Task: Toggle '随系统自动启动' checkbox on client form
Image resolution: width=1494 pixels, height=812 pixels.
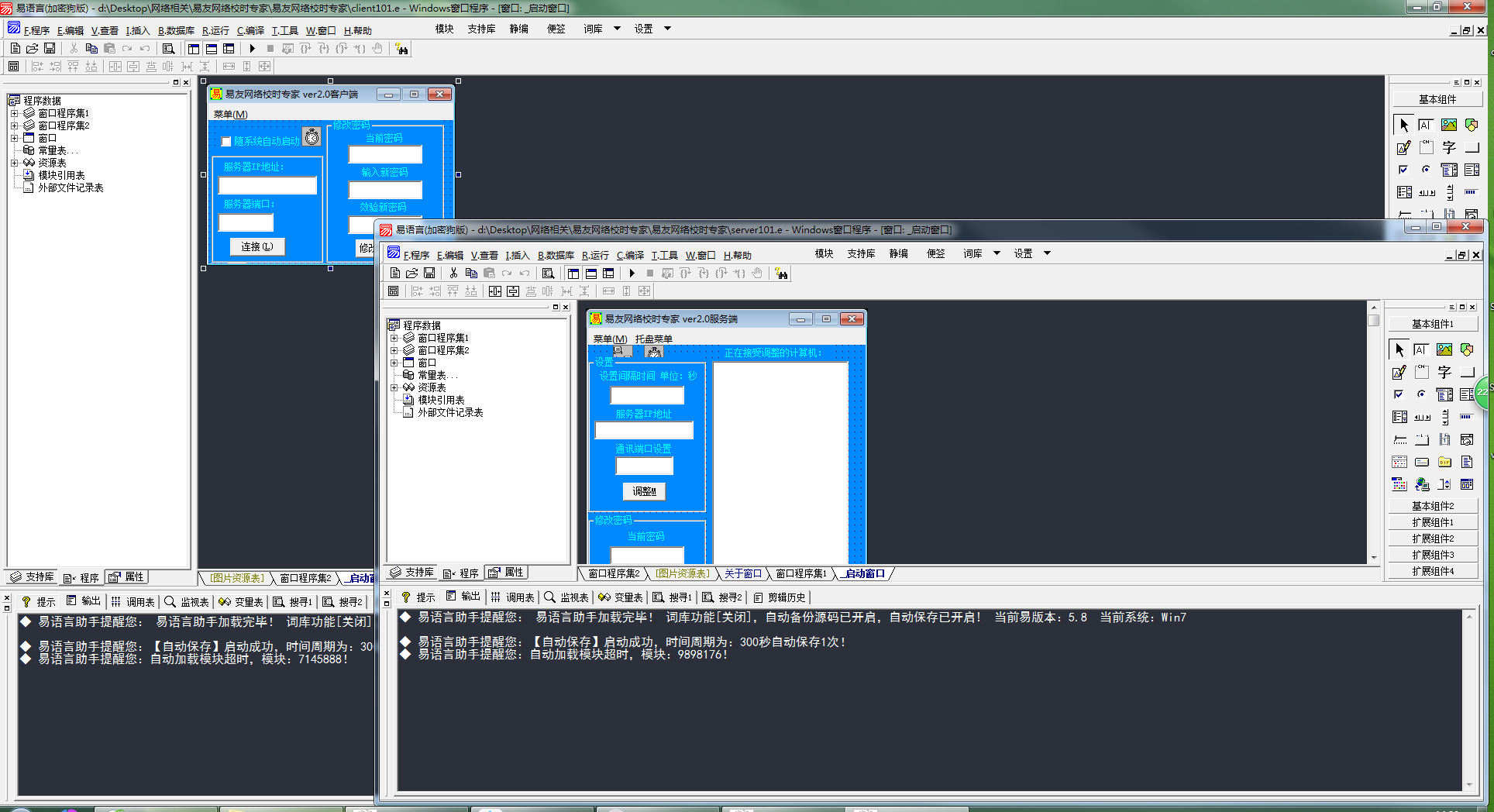Action: tap(226, 141)
